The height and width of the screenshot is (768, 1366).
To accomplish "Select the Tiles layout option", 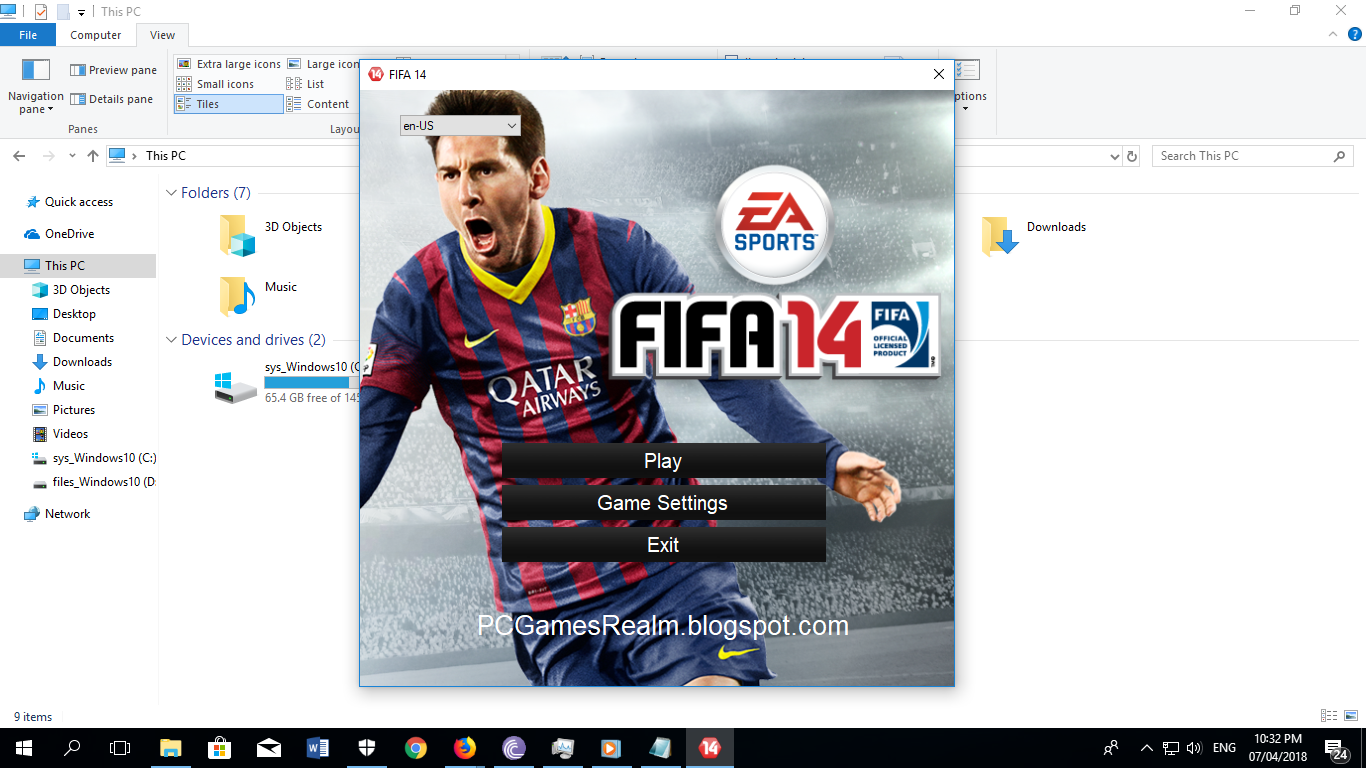I will pos(229,104).
